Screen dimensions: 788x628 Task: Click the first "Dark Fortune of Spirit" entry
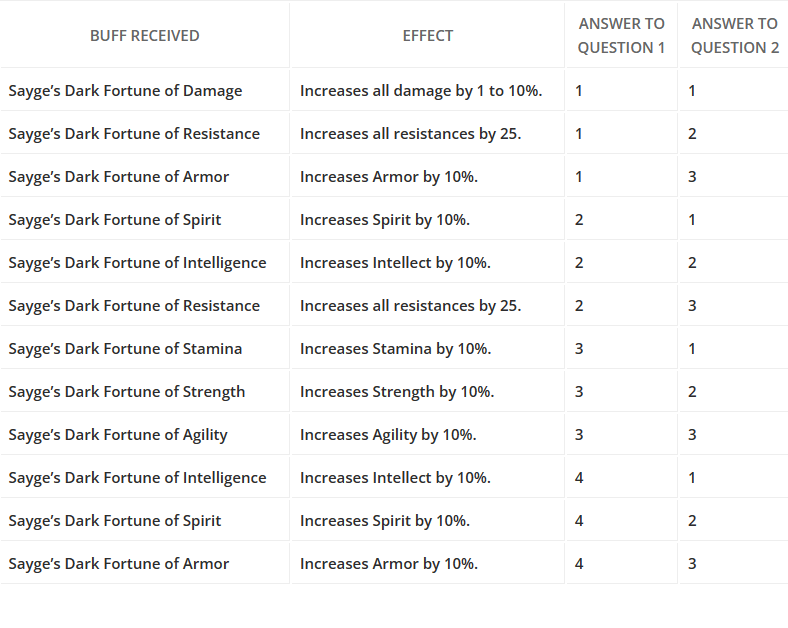pos(115,220)
